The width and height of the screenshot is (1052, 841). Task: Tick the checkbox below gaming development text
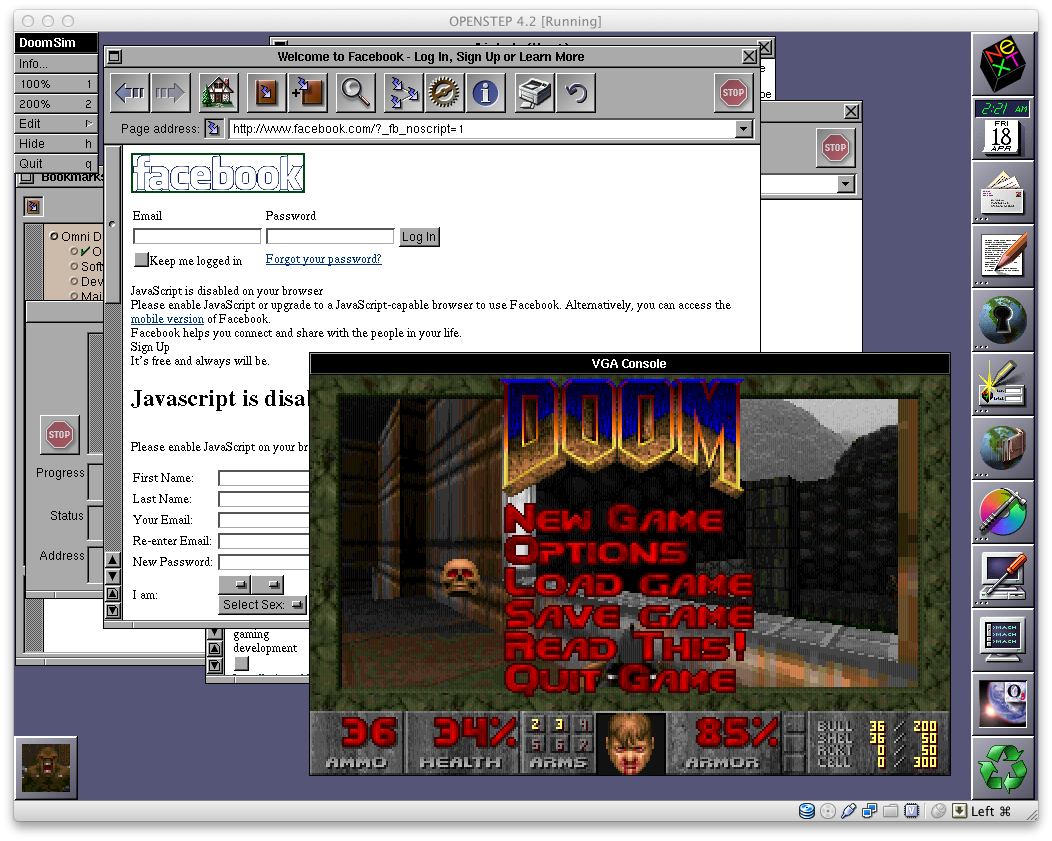click(x=242, y=663)
